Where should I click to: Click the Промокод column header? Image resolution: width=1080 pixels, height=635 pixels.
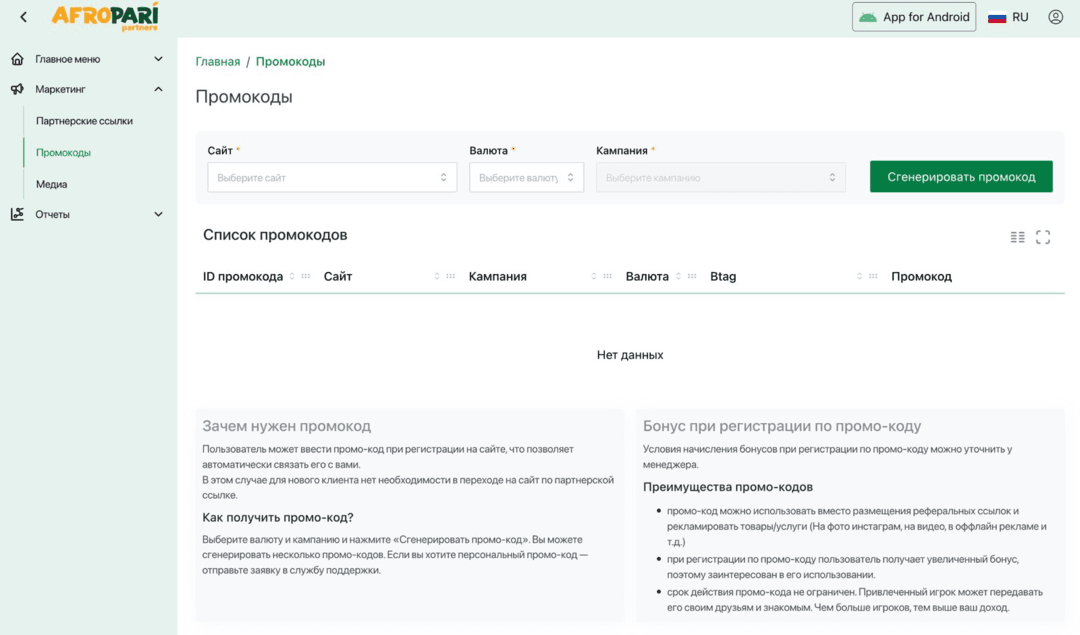(921, 276)
